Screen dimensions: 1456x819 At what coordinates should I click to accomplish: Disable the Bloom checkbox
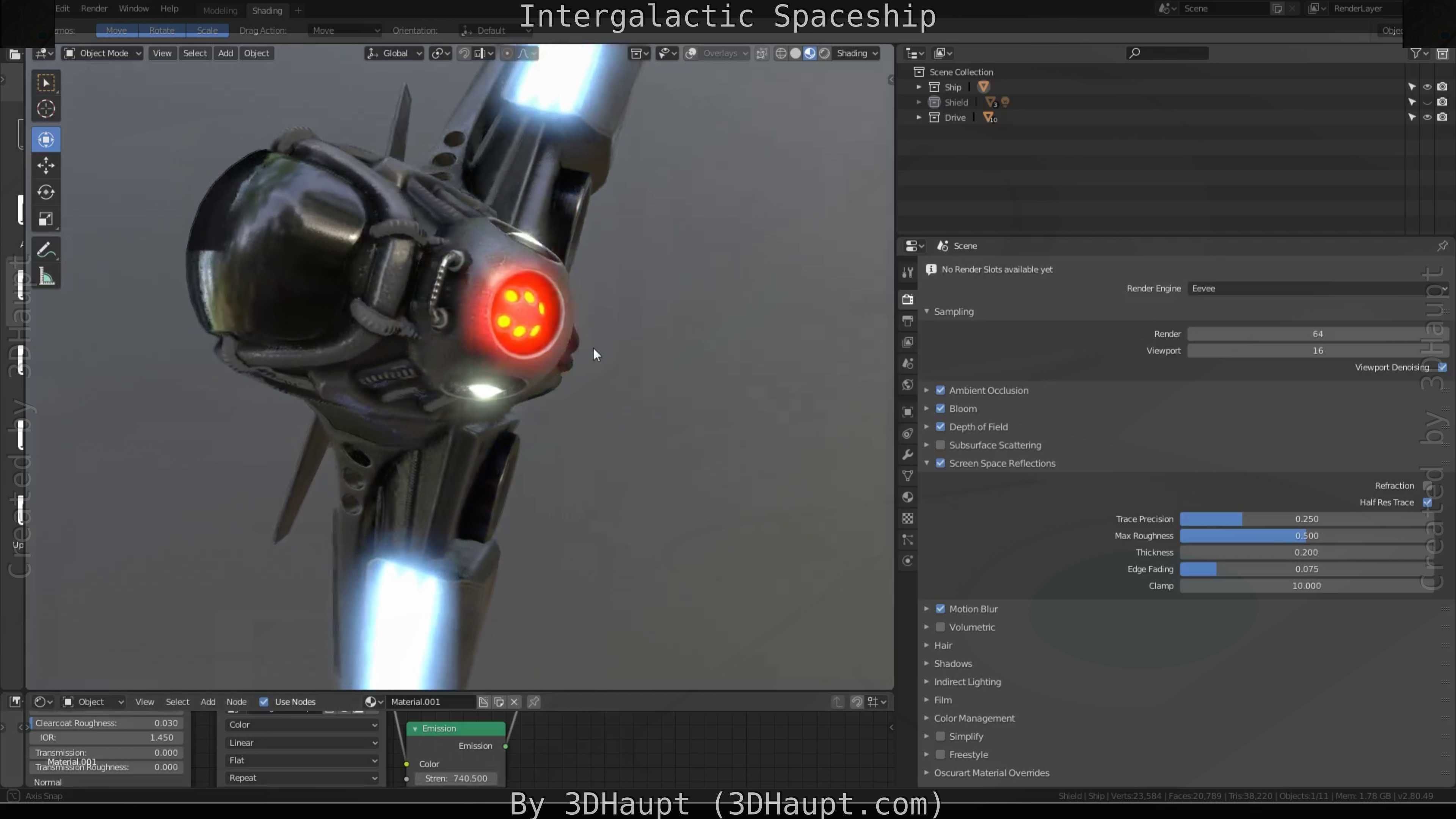[940, 409]
